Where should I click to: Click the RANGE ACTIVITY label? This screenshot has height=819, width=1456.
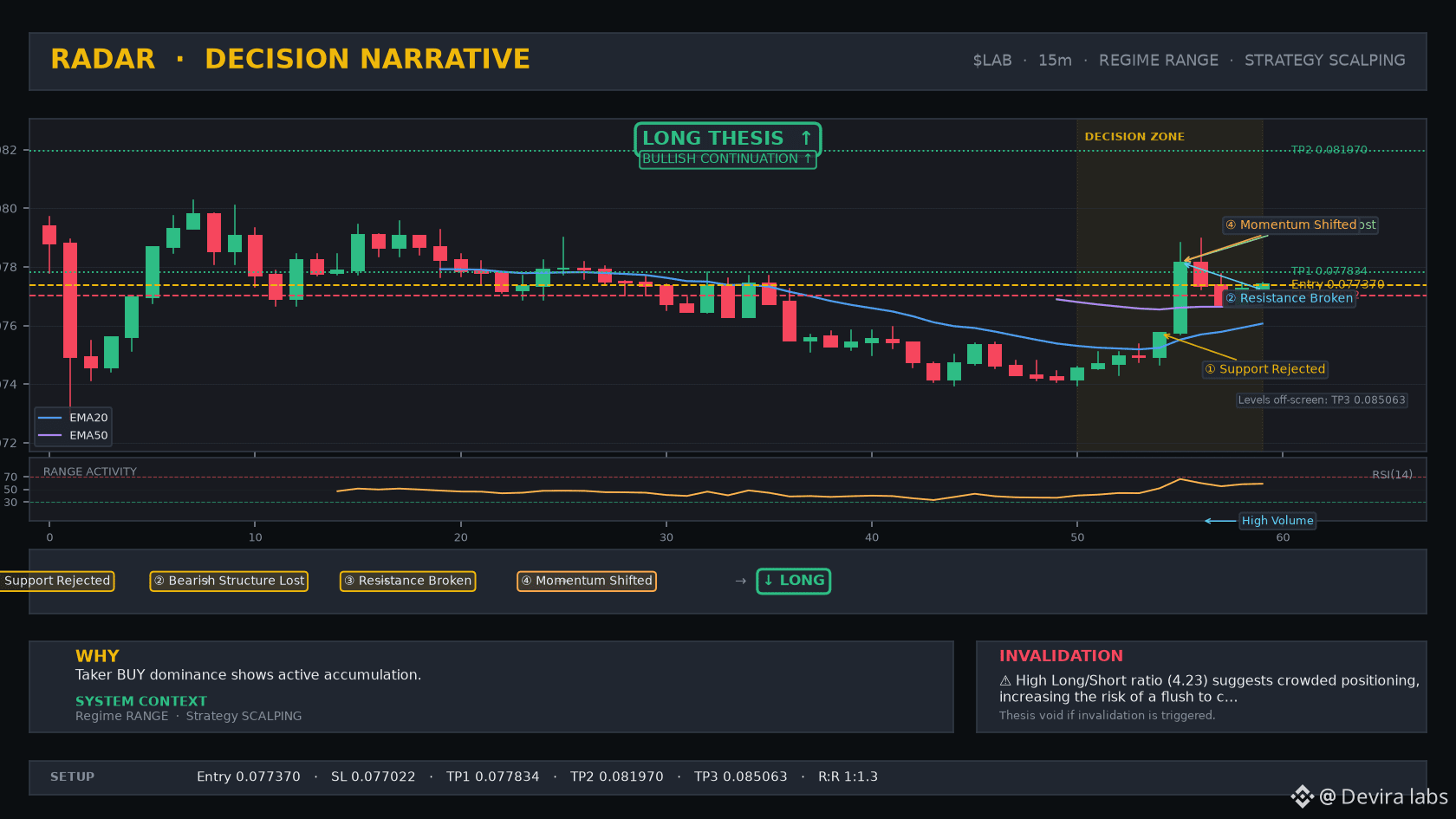pos(90,472)
